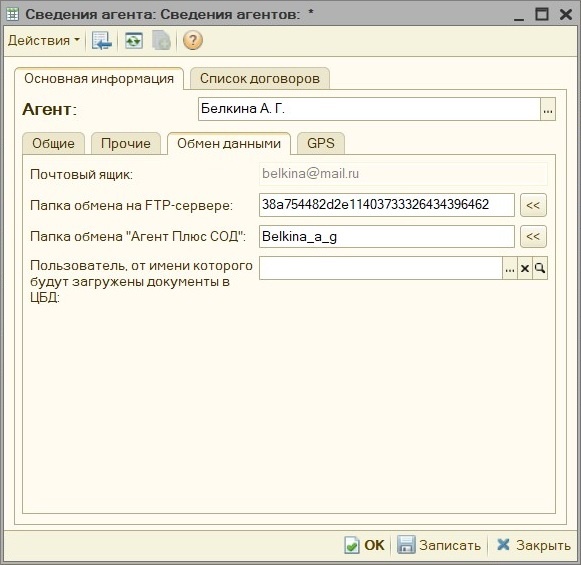Click the Агент Плюс СОД << button
The height and width of the screenshot is (565, 581).
click(533, 236)
